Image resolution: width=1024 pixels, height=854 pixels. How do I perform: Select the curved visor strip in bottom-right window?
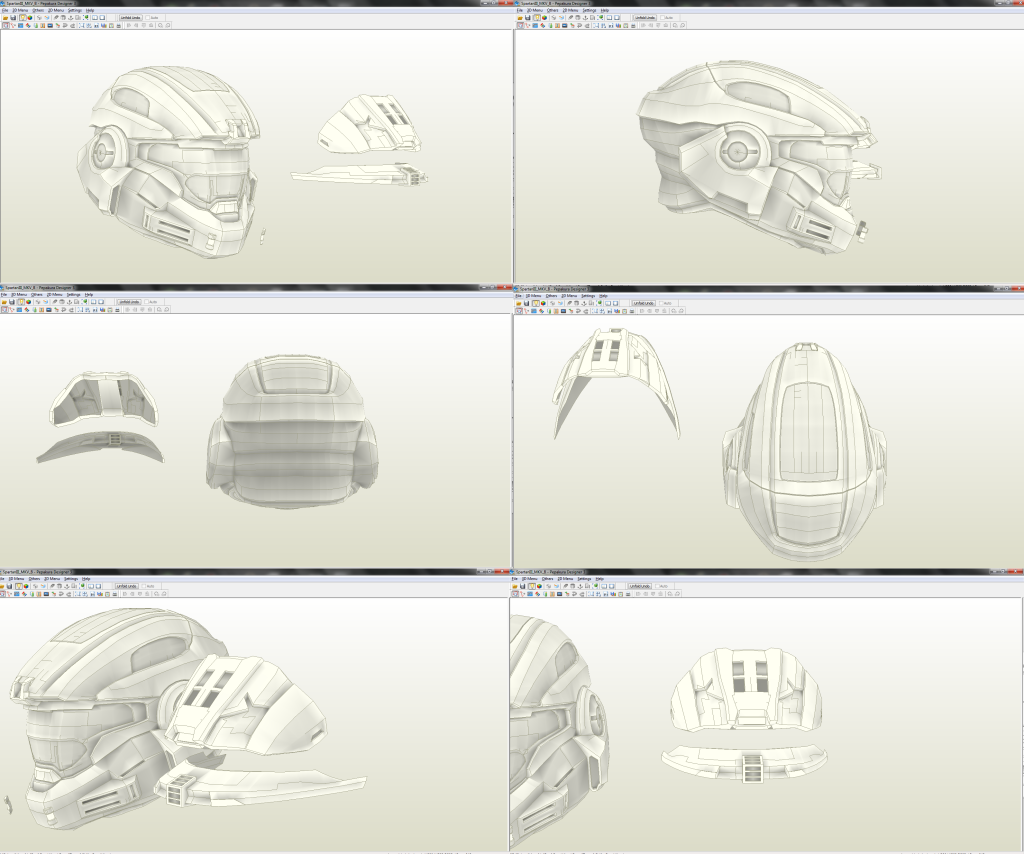[744, 764]
